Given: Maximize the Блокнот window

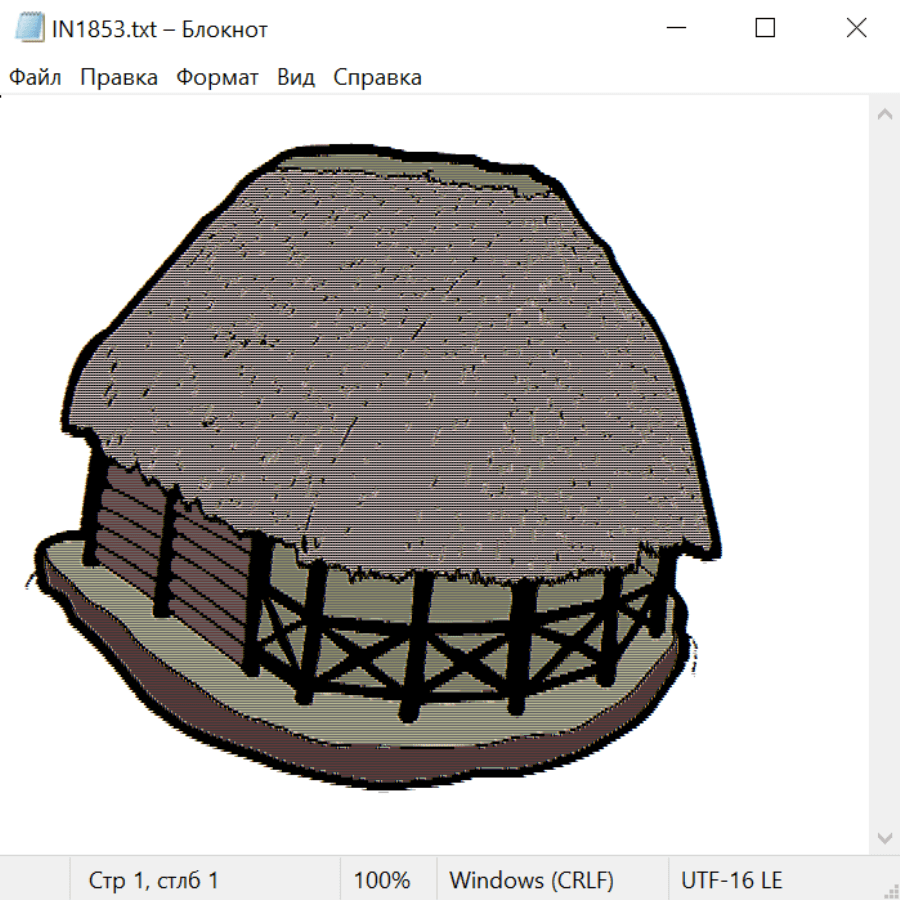Looking at the screenshot, I should point(765,29).
